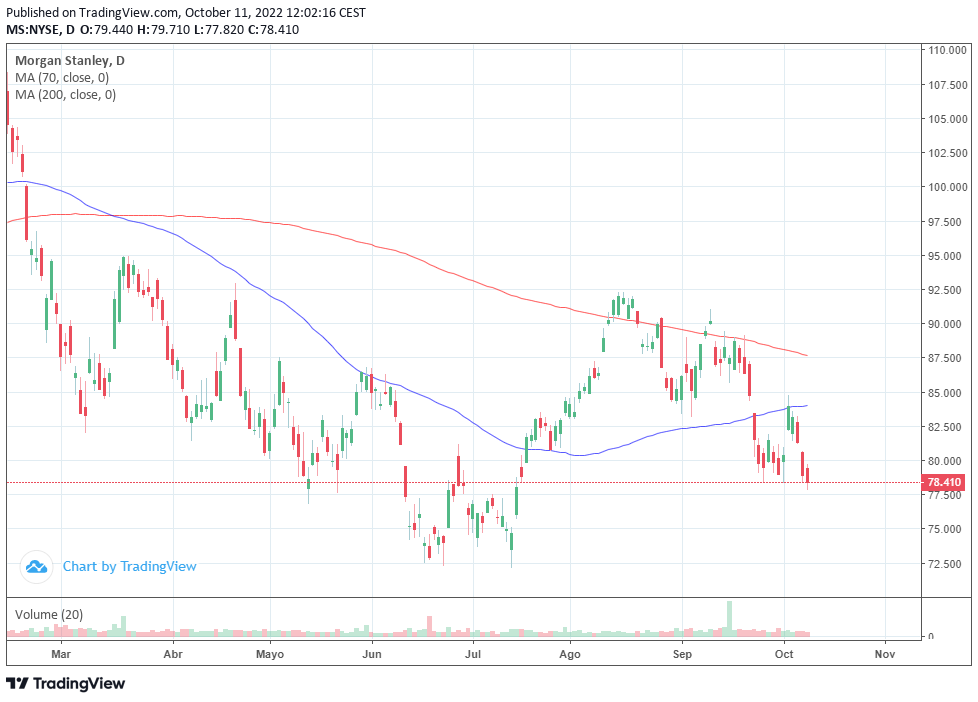Viewport: 978px width, 702px height.
Task: Click the Mayo label on the time axis
Action: 270,654
